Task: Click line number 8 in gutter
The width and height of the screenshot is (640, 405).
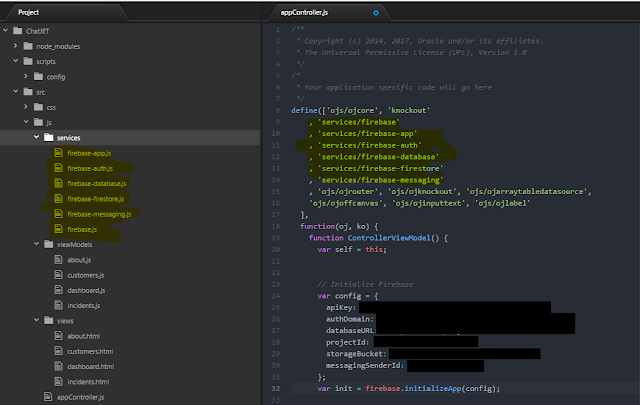Action: (278, 110)
